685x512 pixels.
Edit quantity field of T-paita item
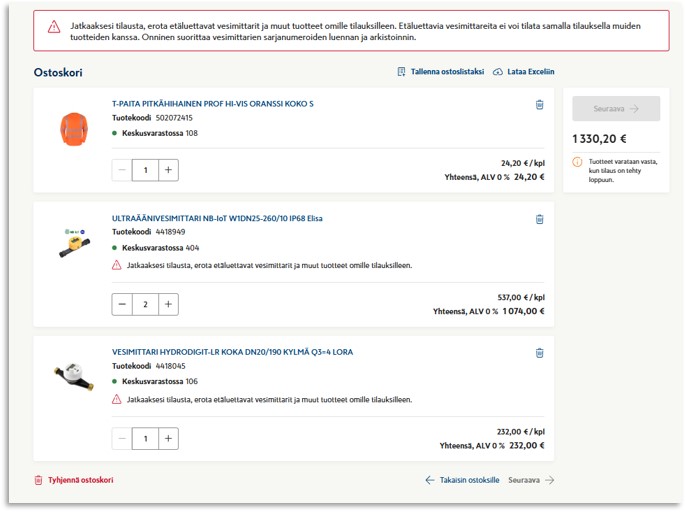point(145,170)
